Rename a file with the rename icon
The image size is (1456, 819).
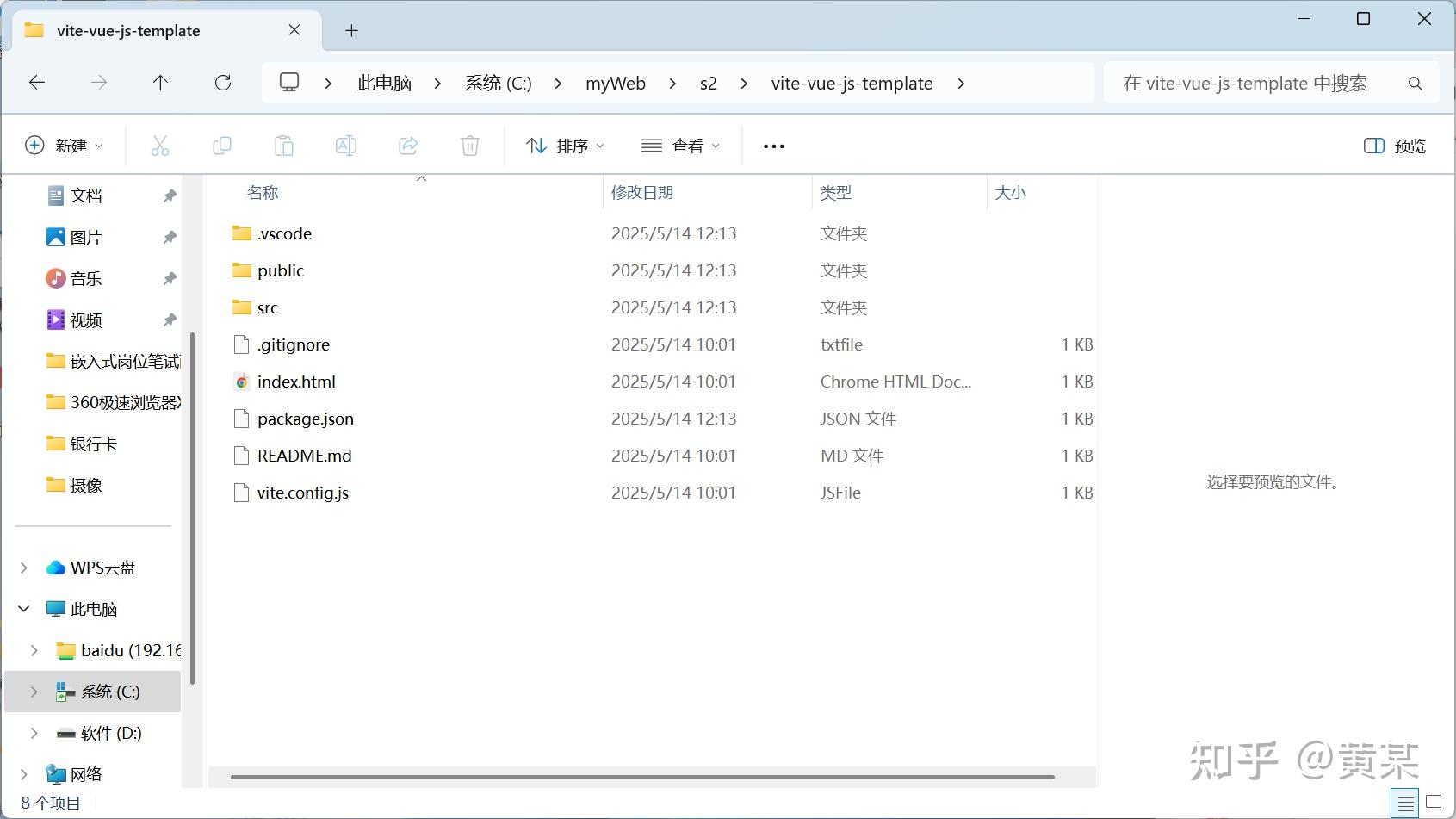[x=346, y=145]
